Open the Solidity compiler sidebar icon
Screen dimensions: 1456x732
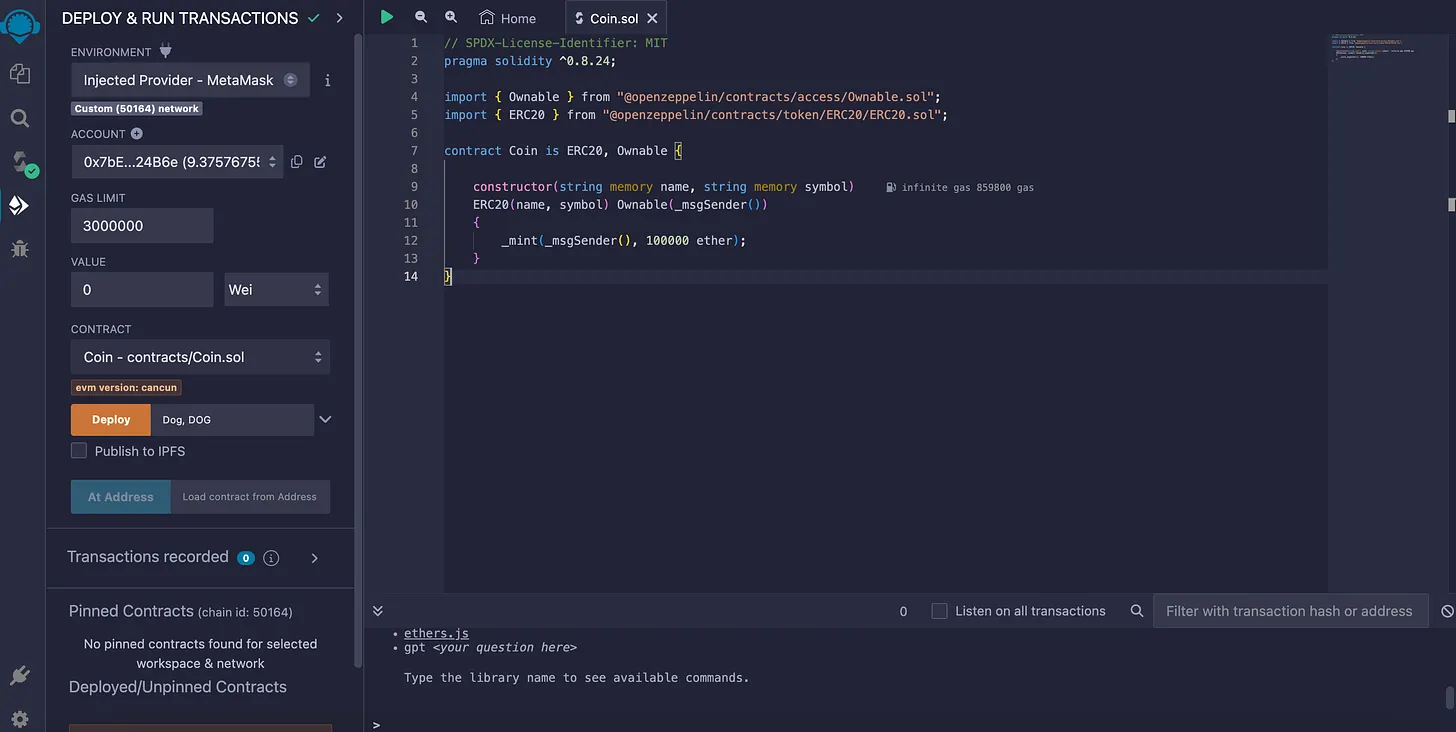coord(22,163)
